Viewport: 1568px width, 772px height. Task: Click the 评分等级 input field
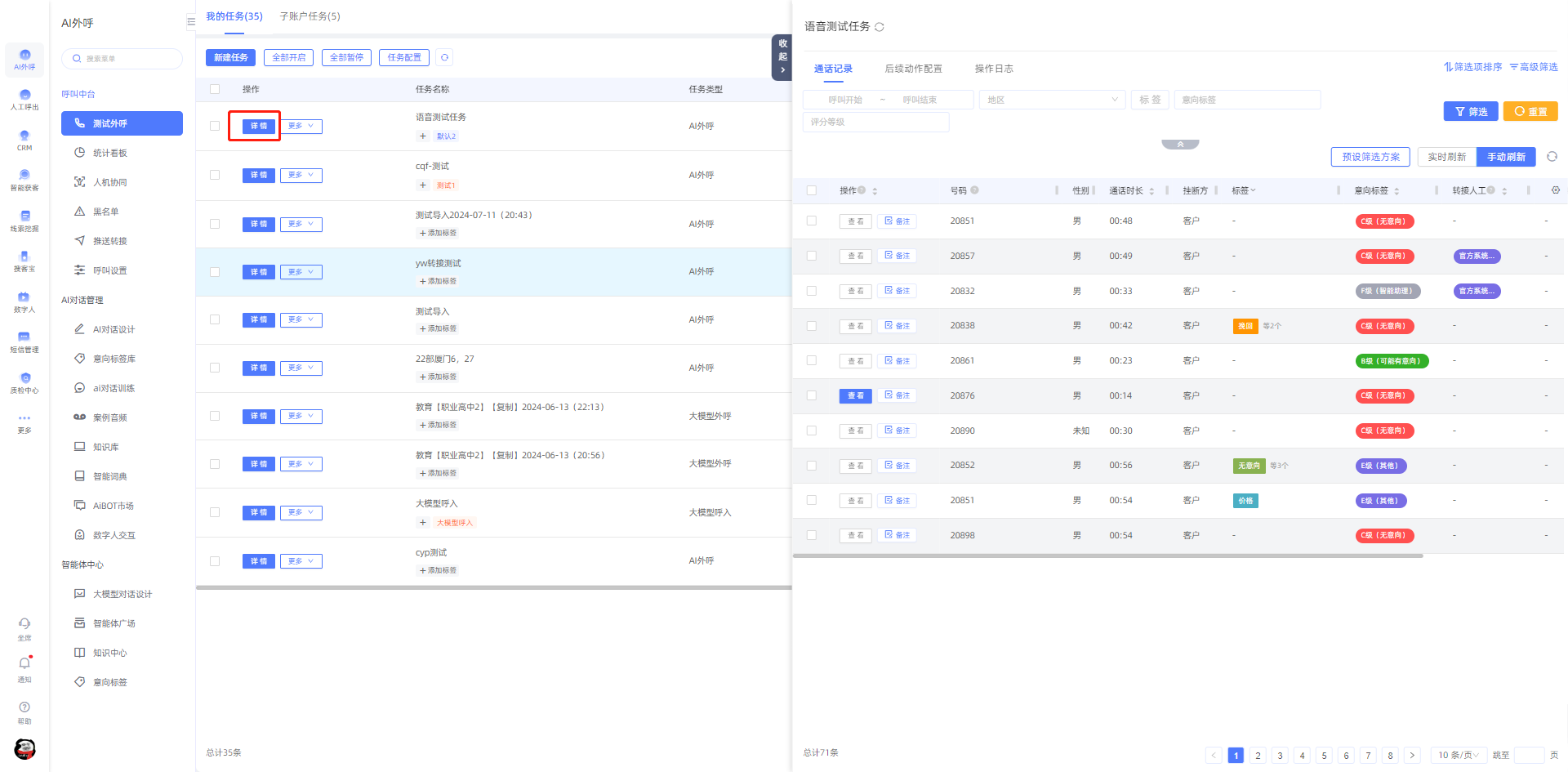876,123
